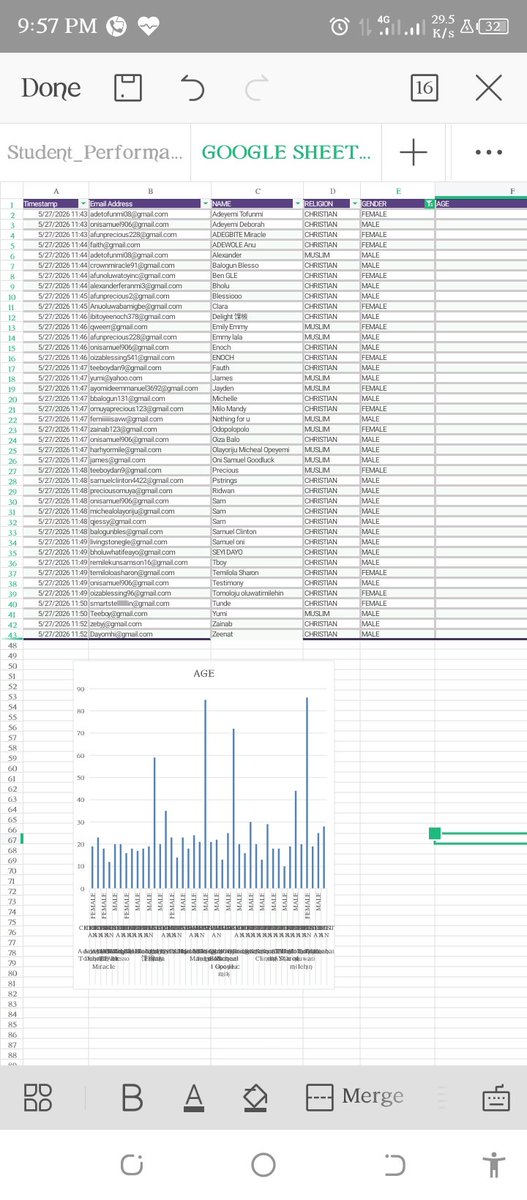The image size is (527, 1200).
Task: Tap the save disk icon
Action: tap(127, 88)
